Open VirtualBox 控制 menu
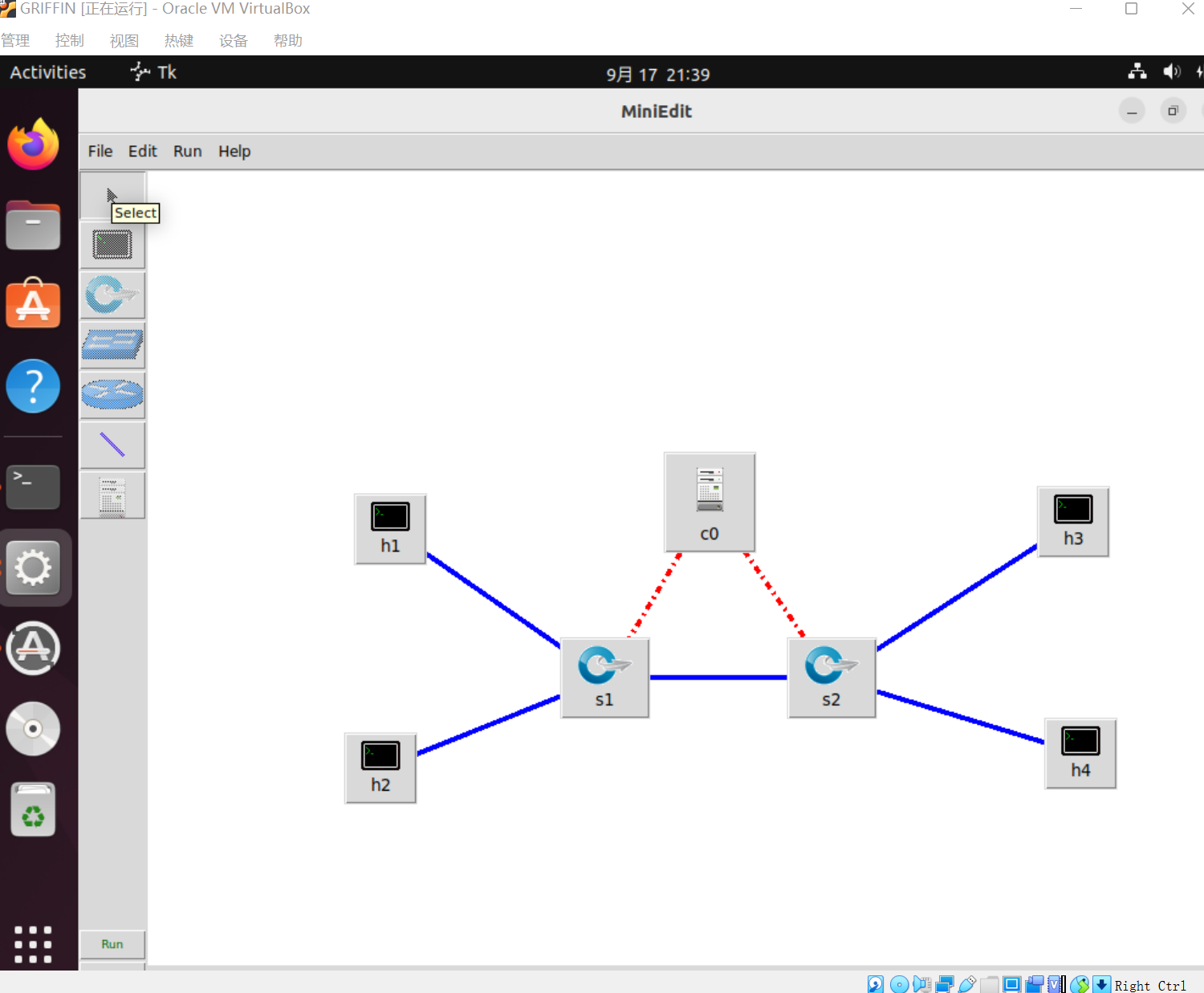 (70, 41)
